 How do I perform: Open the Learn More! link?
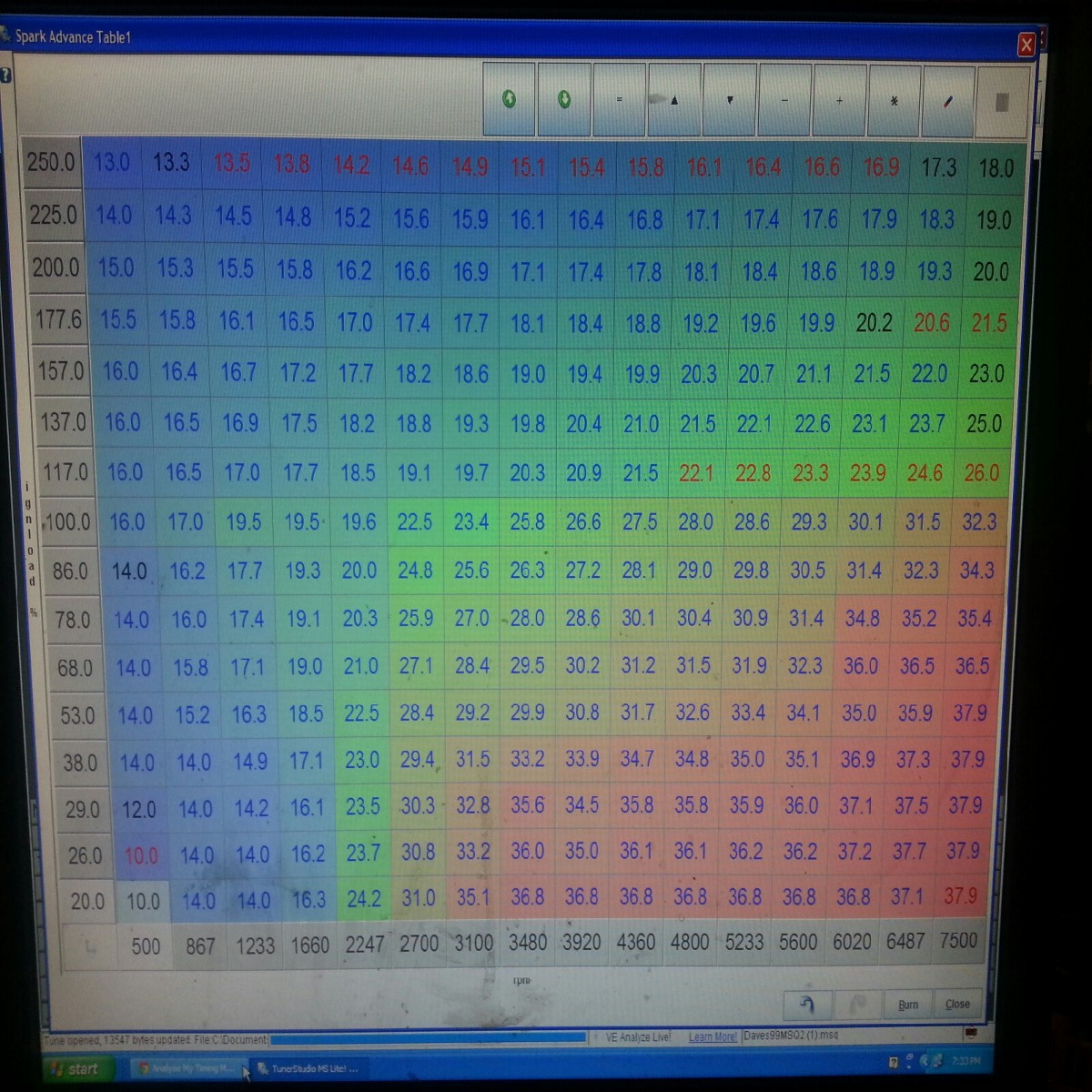(x=713, y=1036)
